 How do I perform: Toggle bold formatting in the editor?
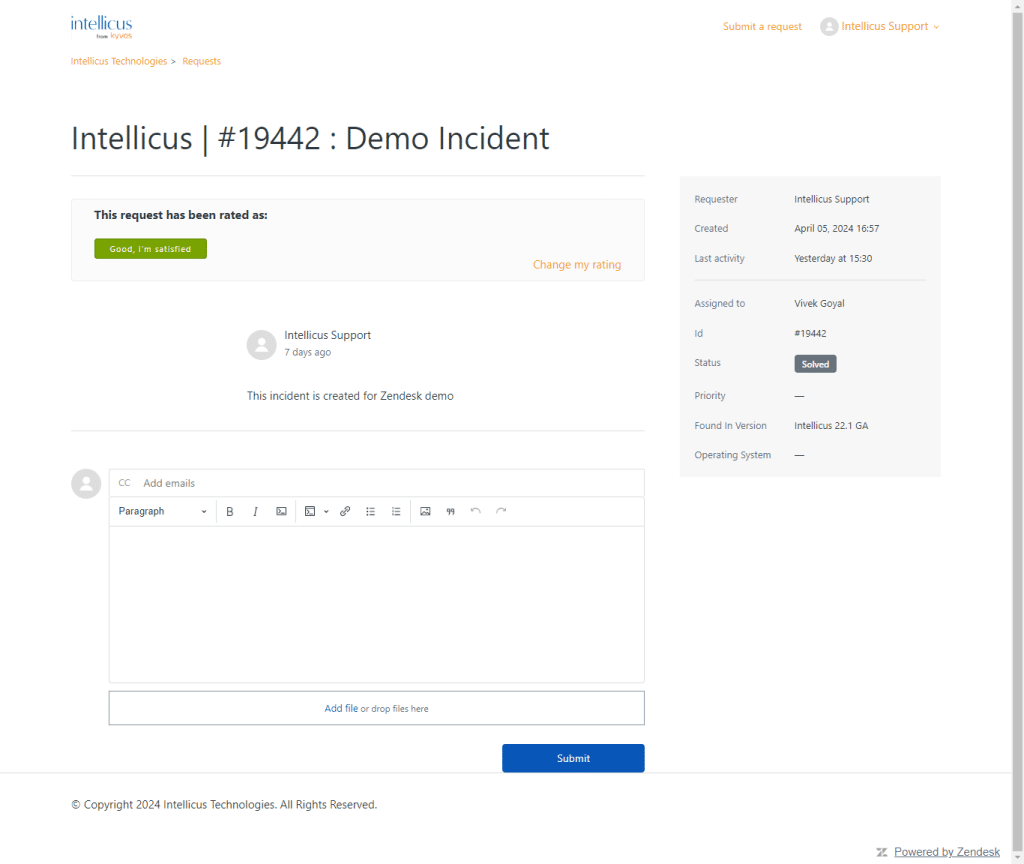[x=230, y=511]
